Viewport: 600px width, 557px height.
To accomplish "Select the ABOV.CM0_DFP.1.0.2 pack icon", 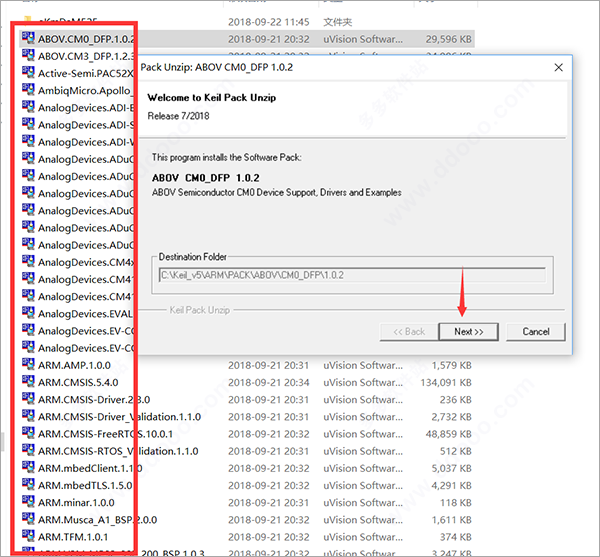I will (x=28, y=39).
